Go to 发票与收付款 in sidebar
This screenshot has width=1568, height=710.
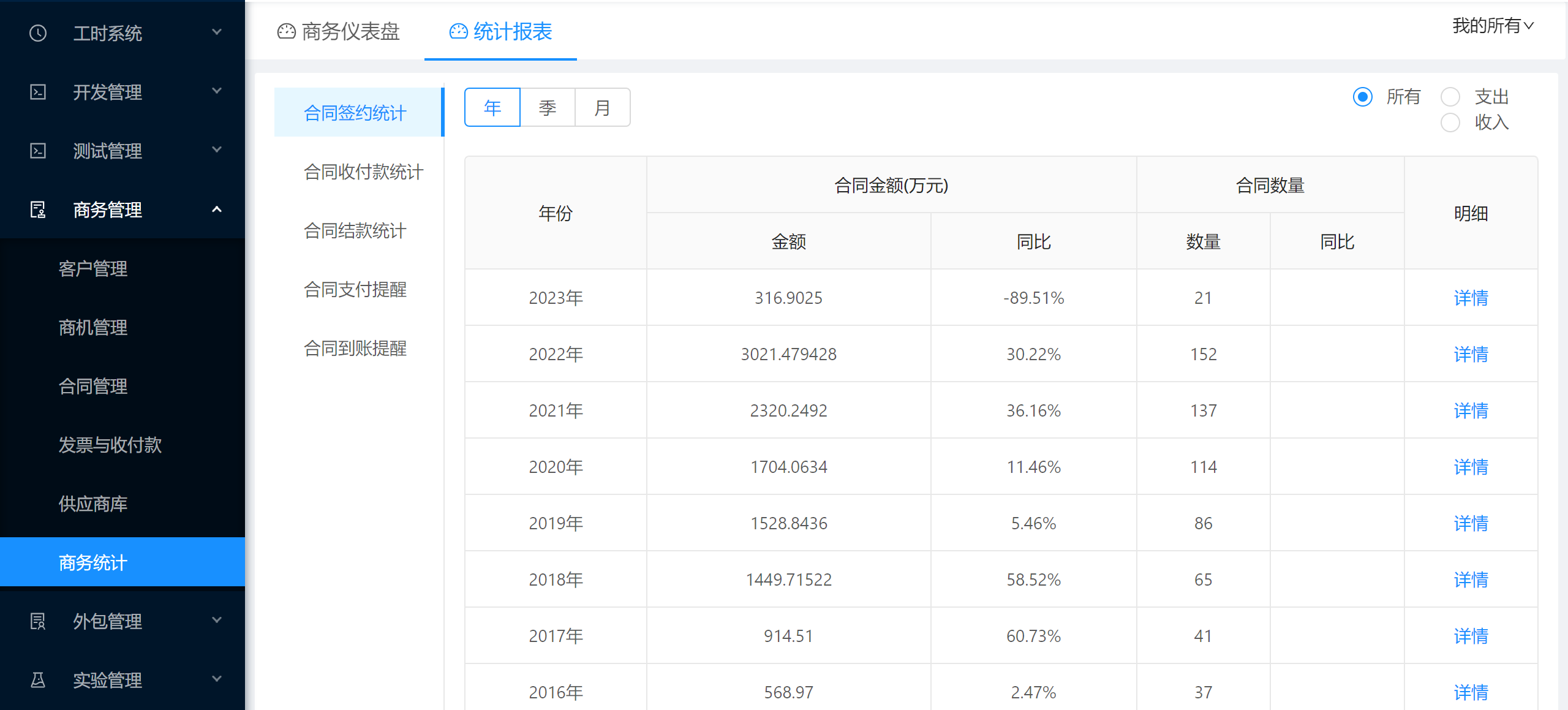(123, 445)
